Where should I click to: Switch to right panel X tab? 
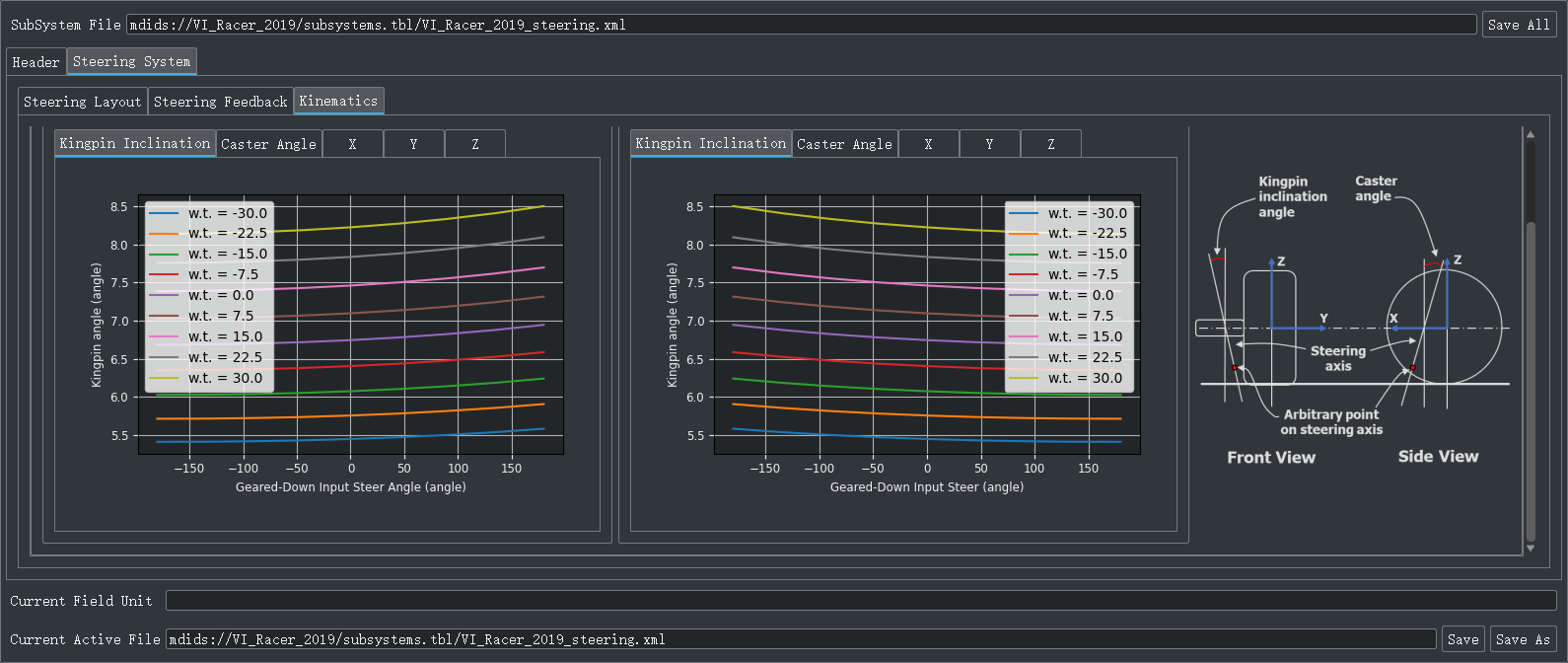tap(928, 144)
